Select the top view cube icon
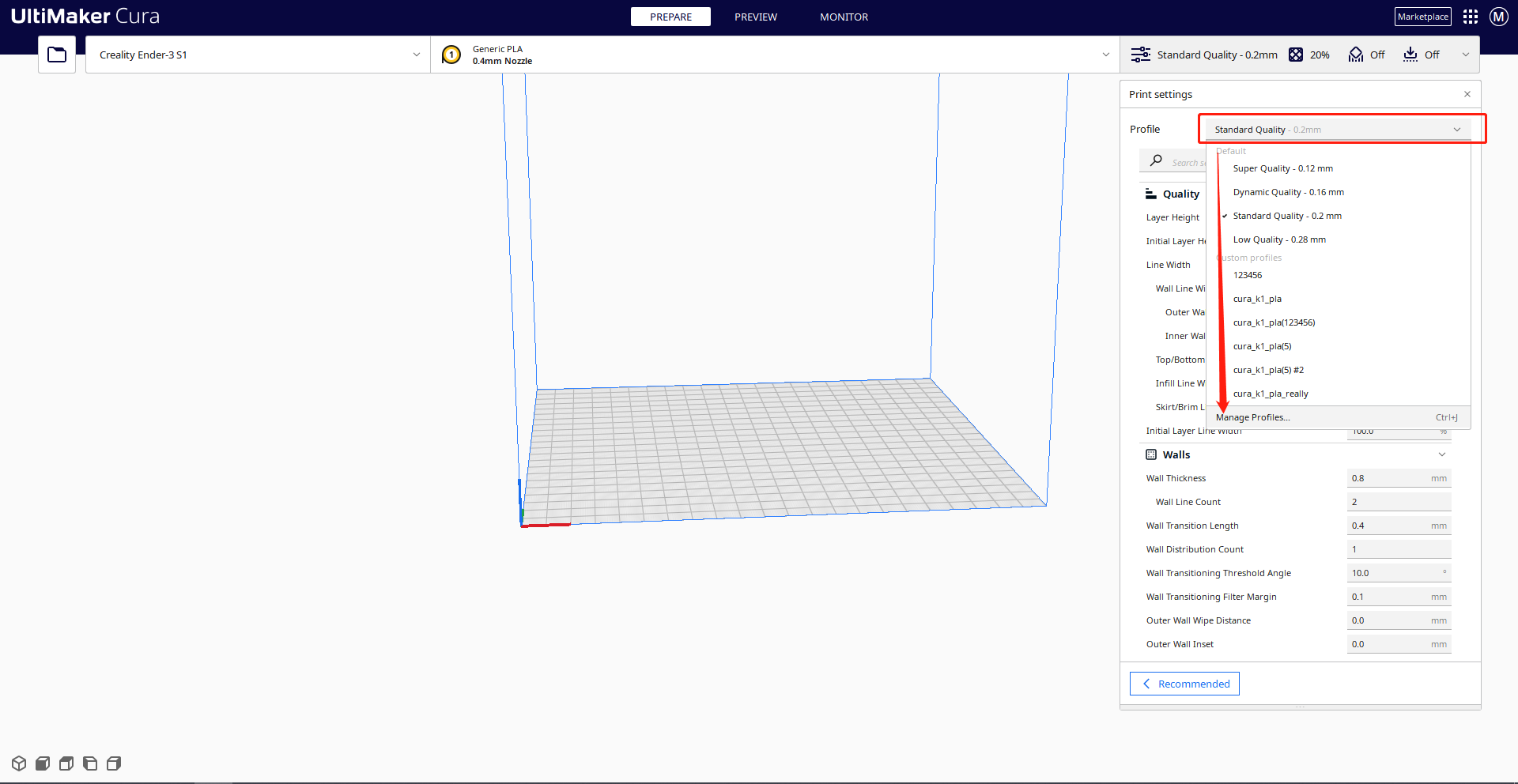1518x784 pixels. (x=66, y=763)
